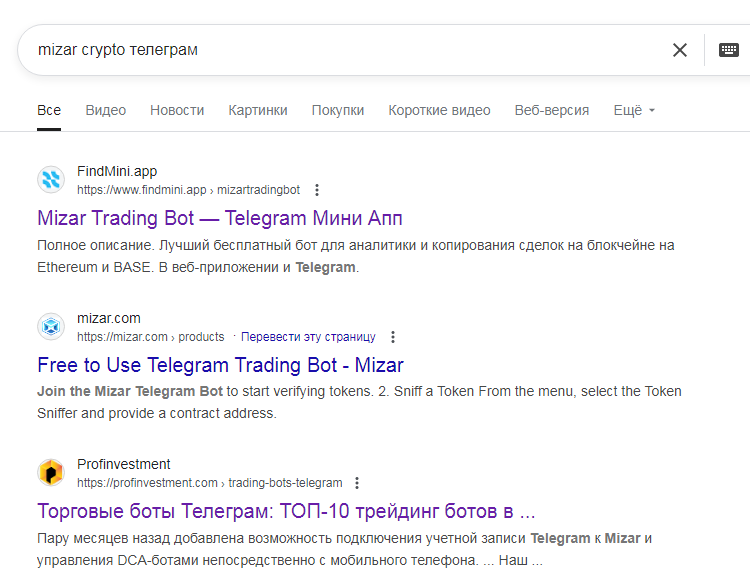Open three-dot menu for mizar.com result
750x577 pixels.
[x=393, y=337]
